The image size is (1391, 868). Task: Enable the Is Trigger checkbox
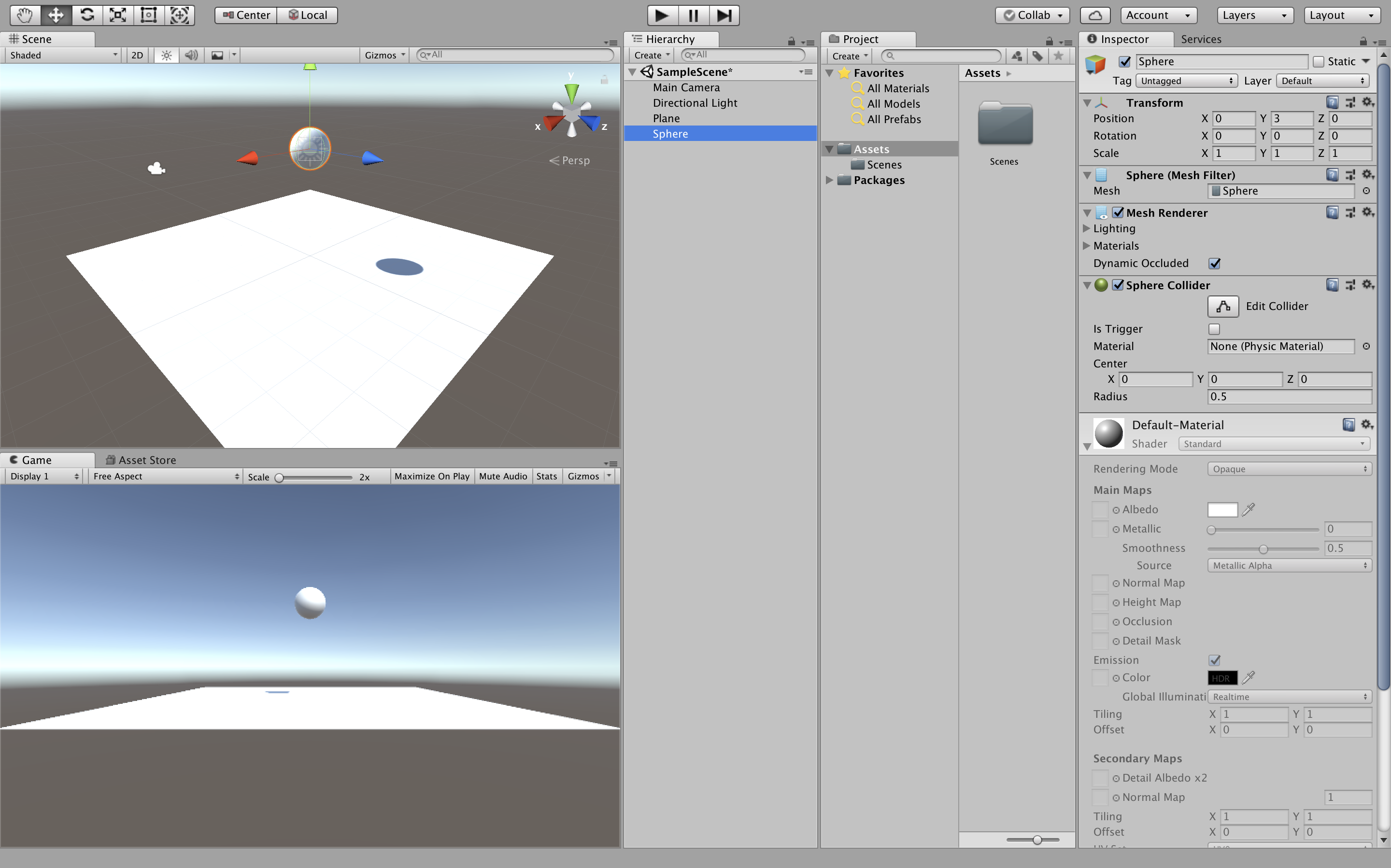[x=1214, y=329]
